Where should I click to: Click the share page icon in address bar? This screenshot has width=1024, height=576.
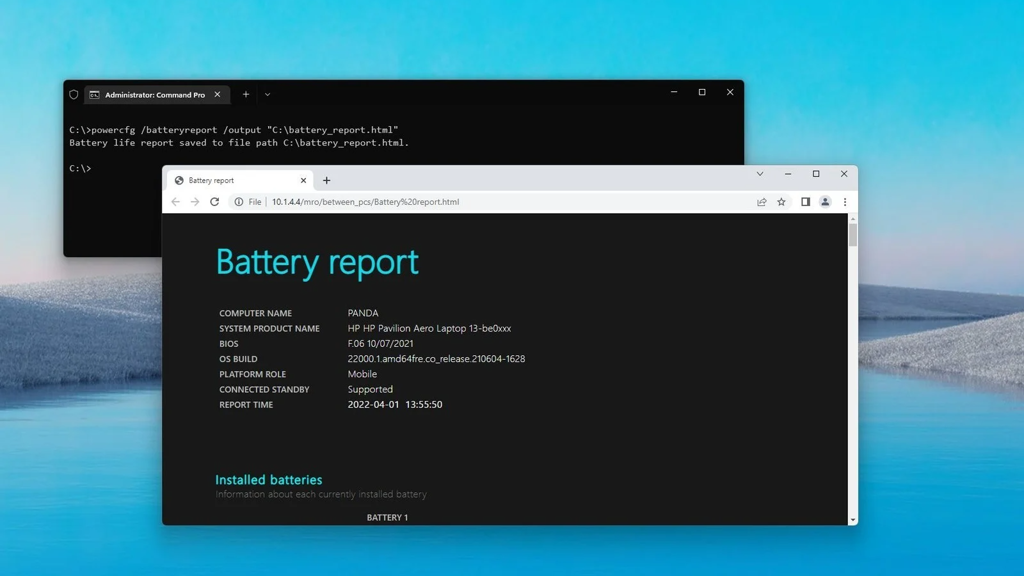click(x=761, y=202)
